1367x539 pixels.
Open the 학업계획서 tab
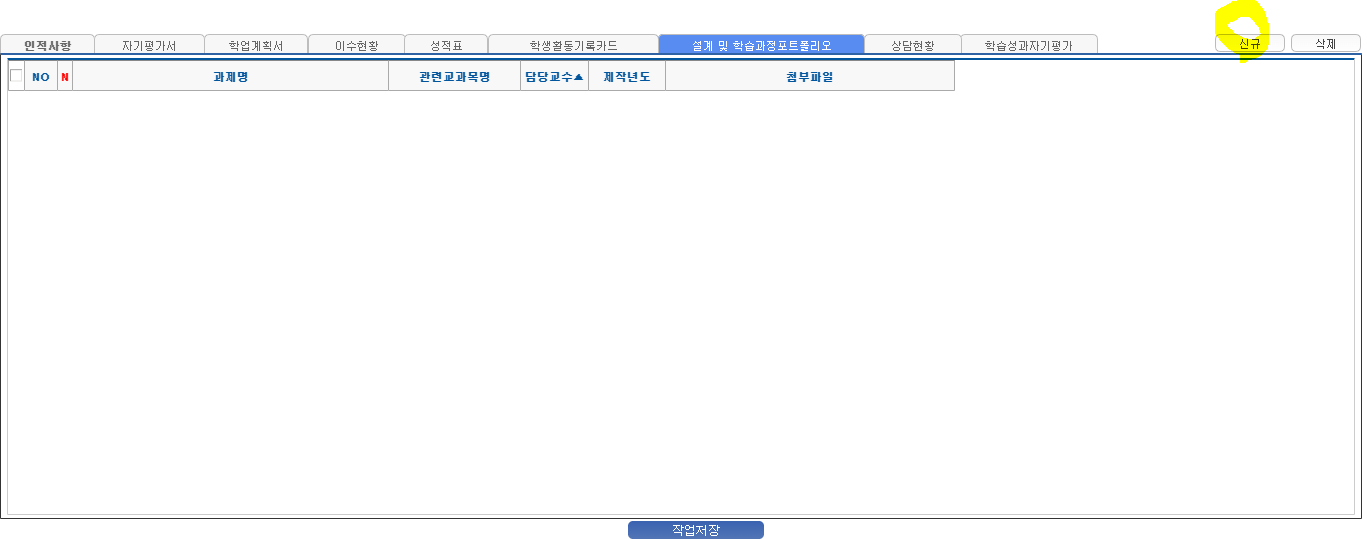pyautogui.click(x=256, y=45)
